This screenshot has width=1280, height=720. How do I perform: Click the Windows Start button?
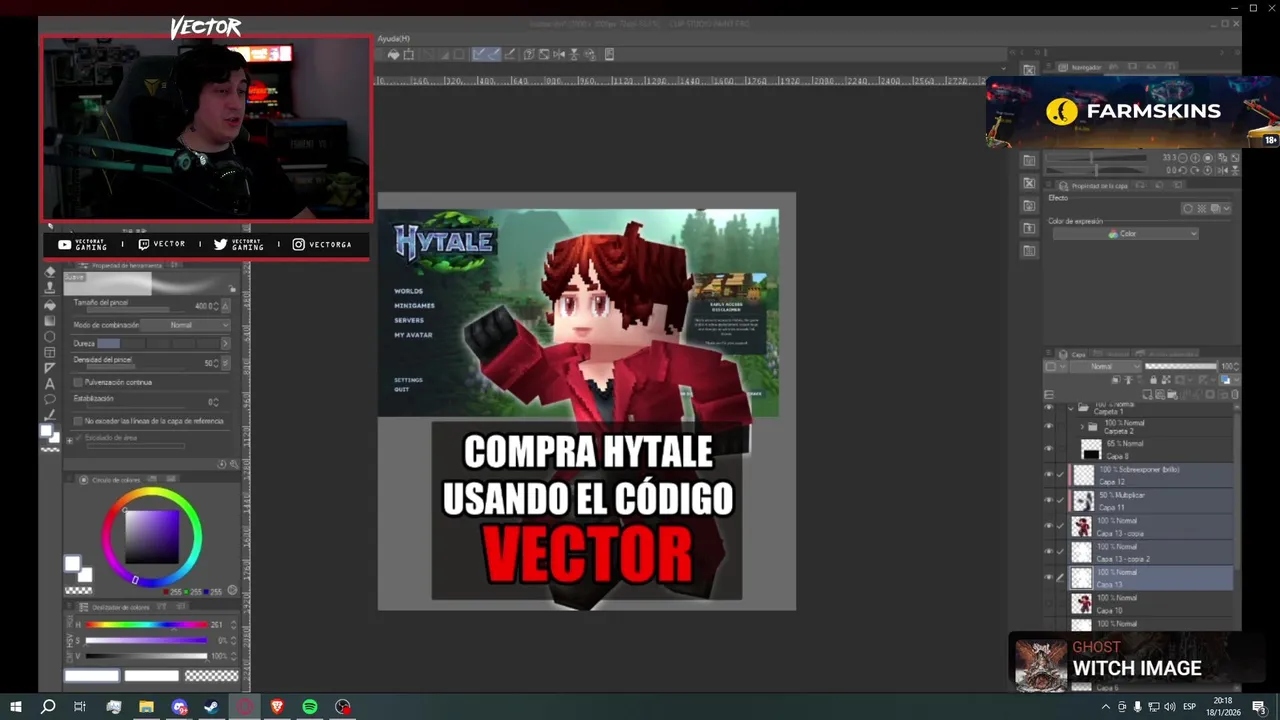16,707
